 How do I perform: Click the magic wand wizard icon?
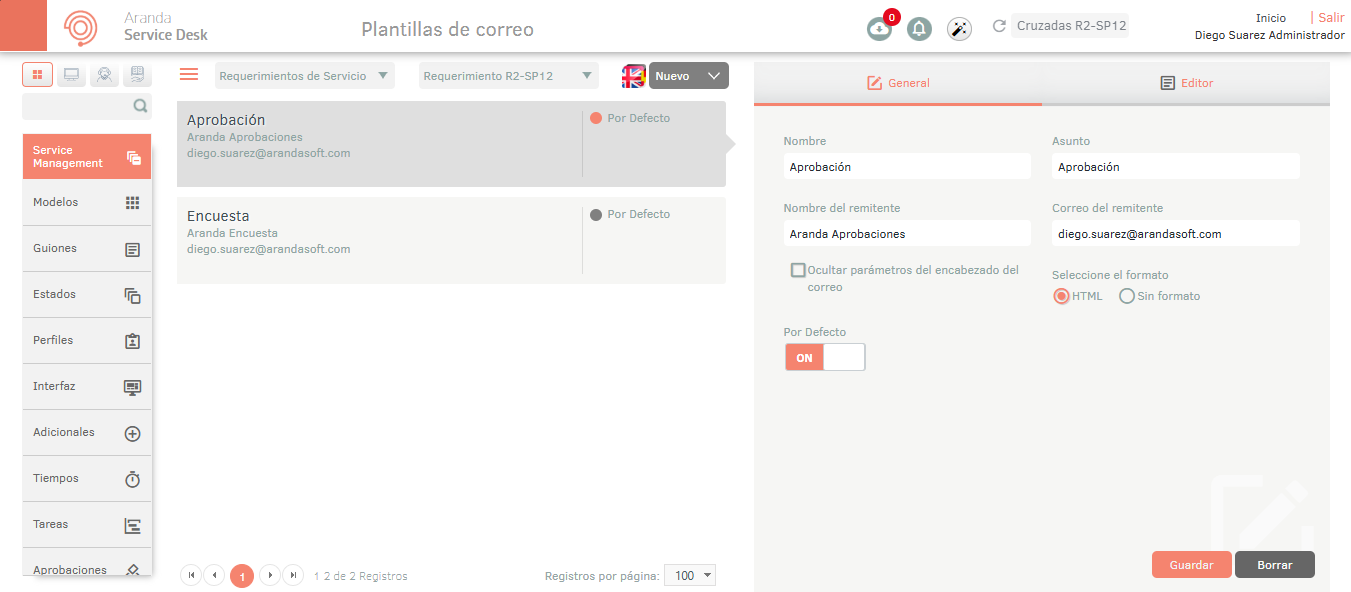click(x=959, y=29)
